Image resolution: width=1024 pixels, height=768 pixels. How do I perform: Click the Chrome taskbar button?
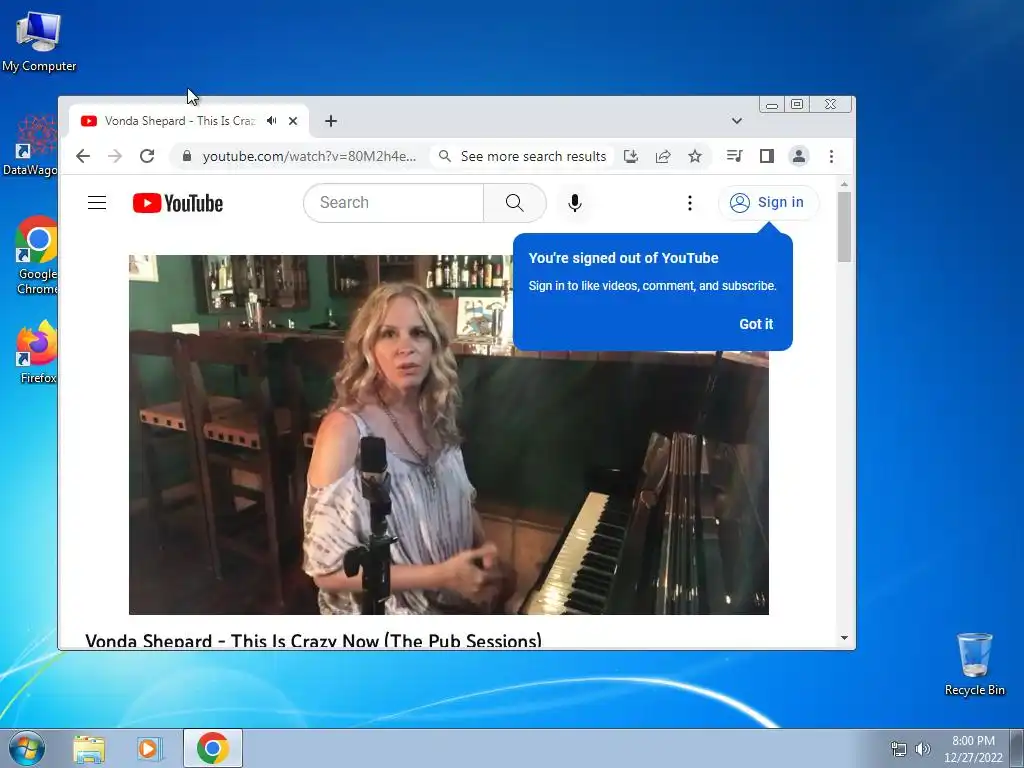click(212, 748)
